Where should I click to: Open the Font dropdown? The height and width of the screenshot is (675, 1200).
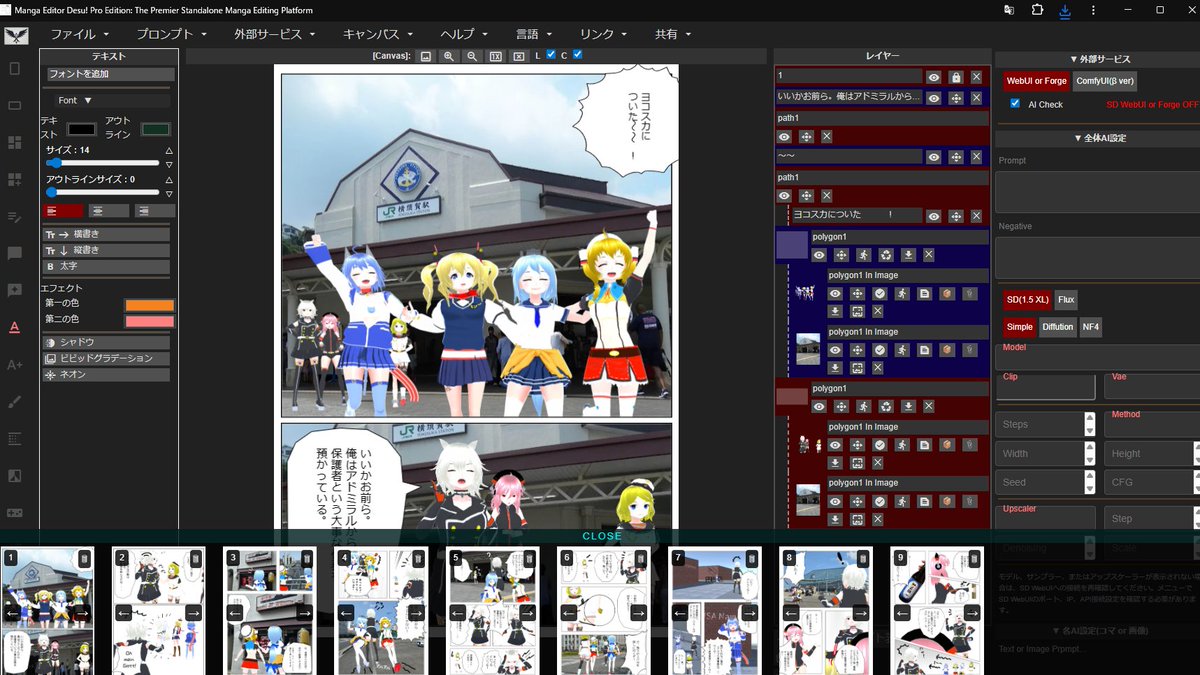pos(112,100)
